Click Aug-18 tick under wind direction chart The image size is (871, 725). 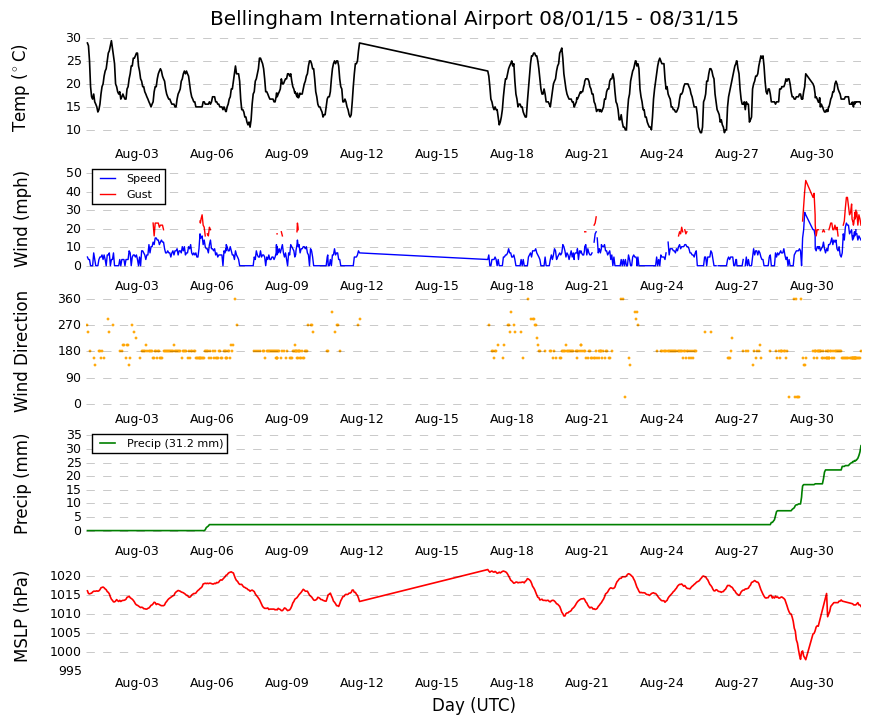pos(512,419)
